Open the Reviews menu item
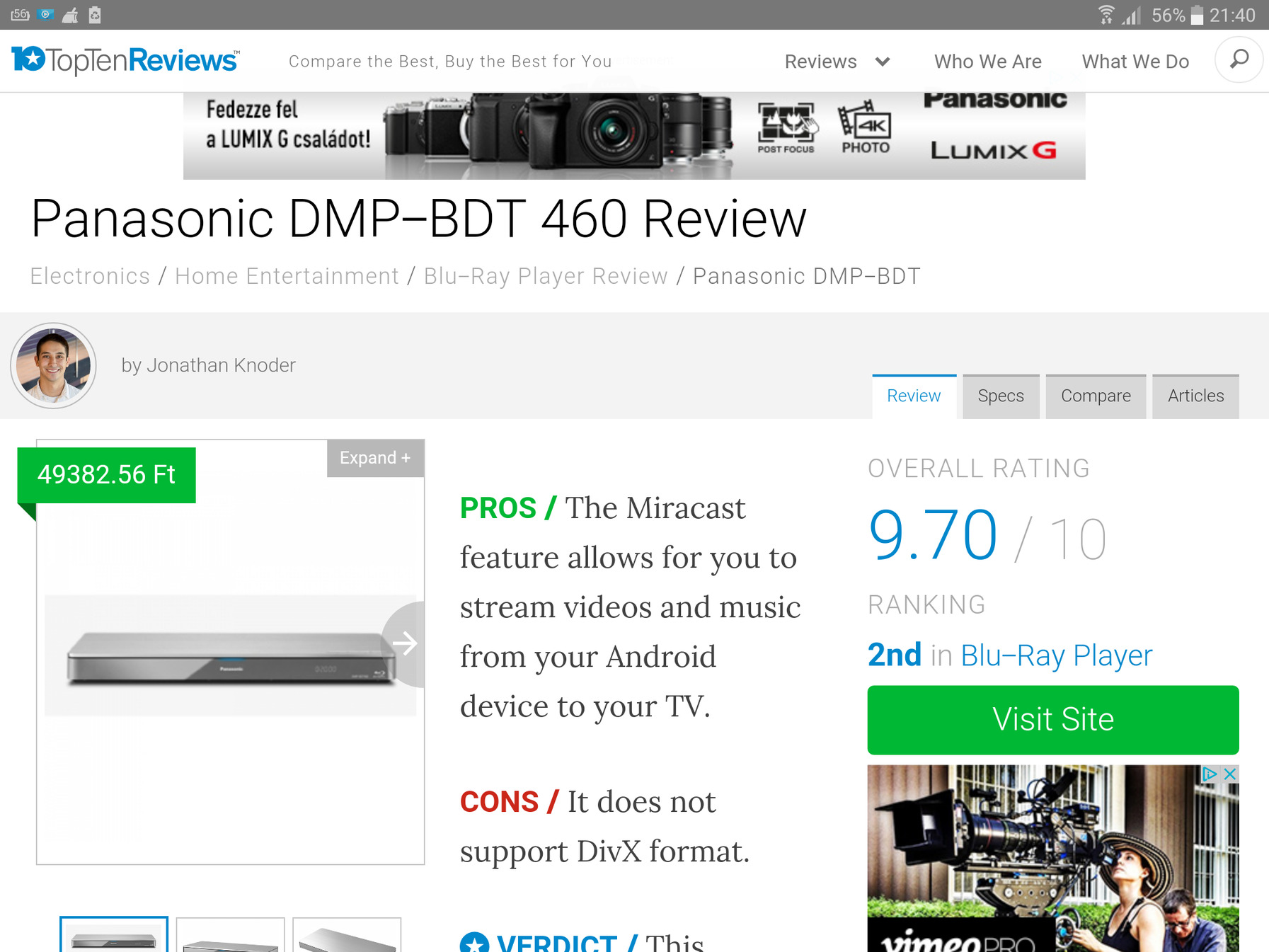This screenshot has height=952, width=1269. pyautogui.click(x=820, y=62)
